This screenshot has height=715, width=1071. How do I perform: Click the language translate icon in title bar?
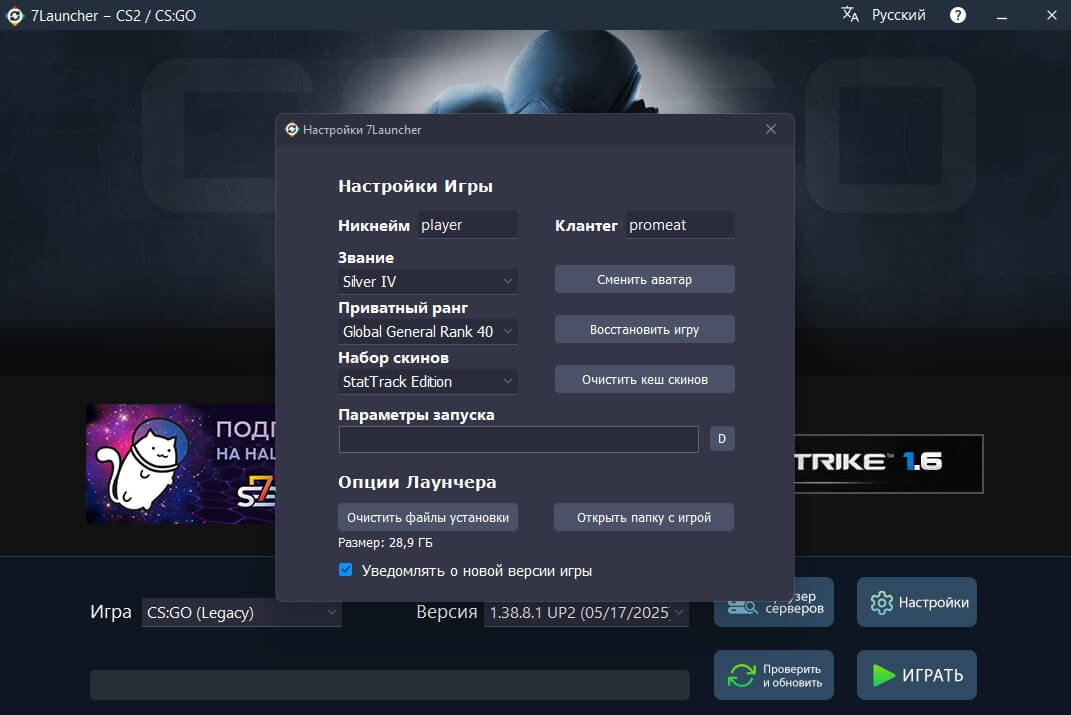coord(850,15)
